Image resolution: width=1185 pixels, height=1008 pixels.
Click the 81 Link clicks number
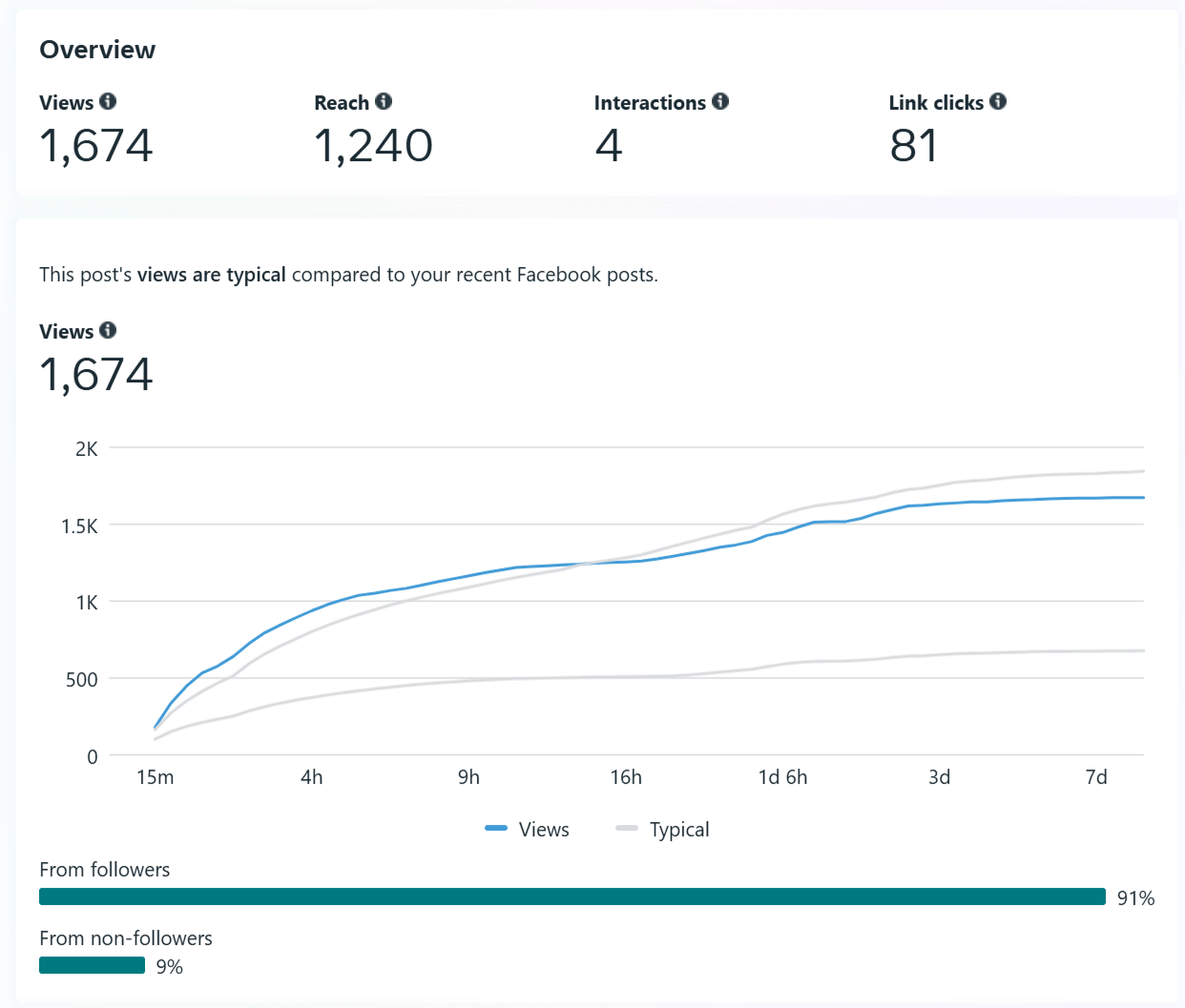913,146
